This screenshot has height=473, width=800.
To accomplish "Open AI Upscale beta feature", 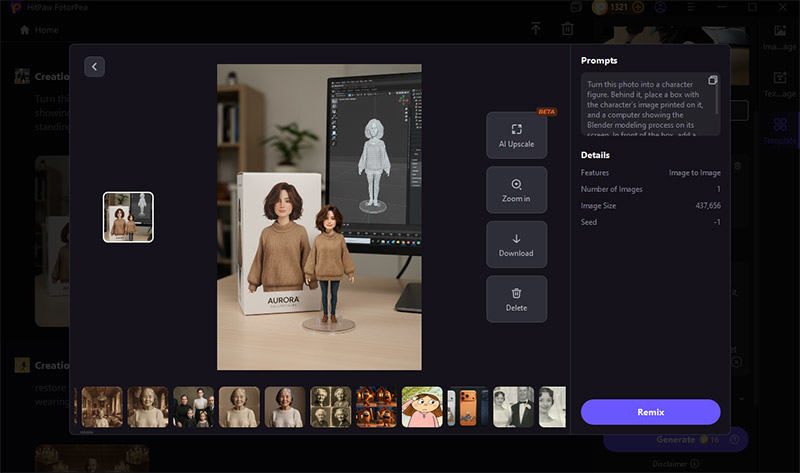I will click(x=516, y=135).
